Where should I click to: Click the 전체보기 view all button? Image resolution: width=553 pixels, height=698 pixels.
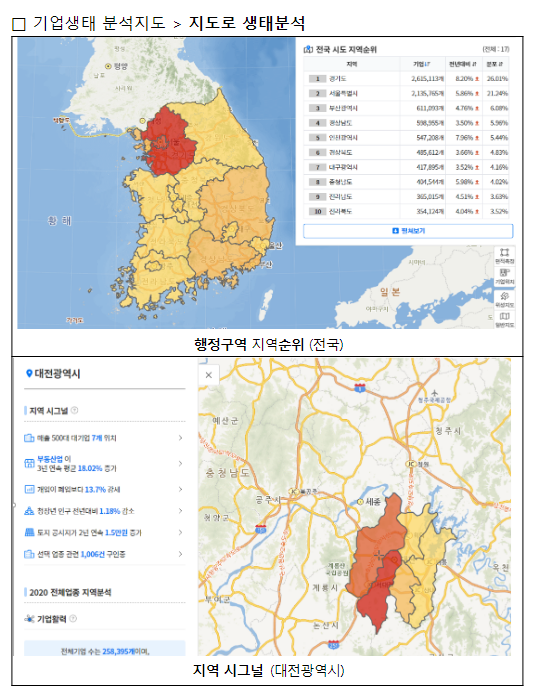point(408,231)
